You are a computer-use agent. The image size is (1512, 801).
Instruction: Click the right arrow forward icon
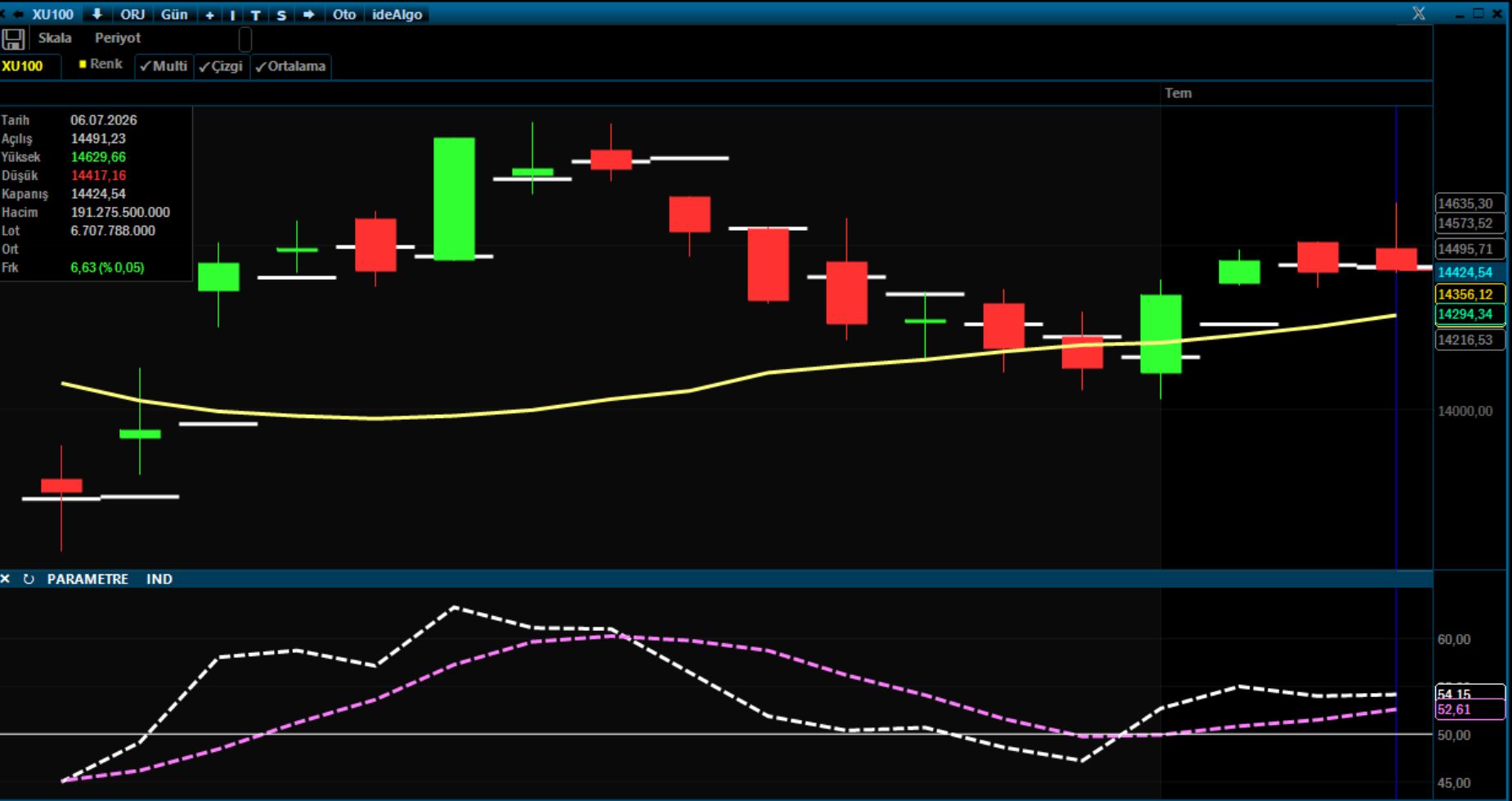coord(308,14)
